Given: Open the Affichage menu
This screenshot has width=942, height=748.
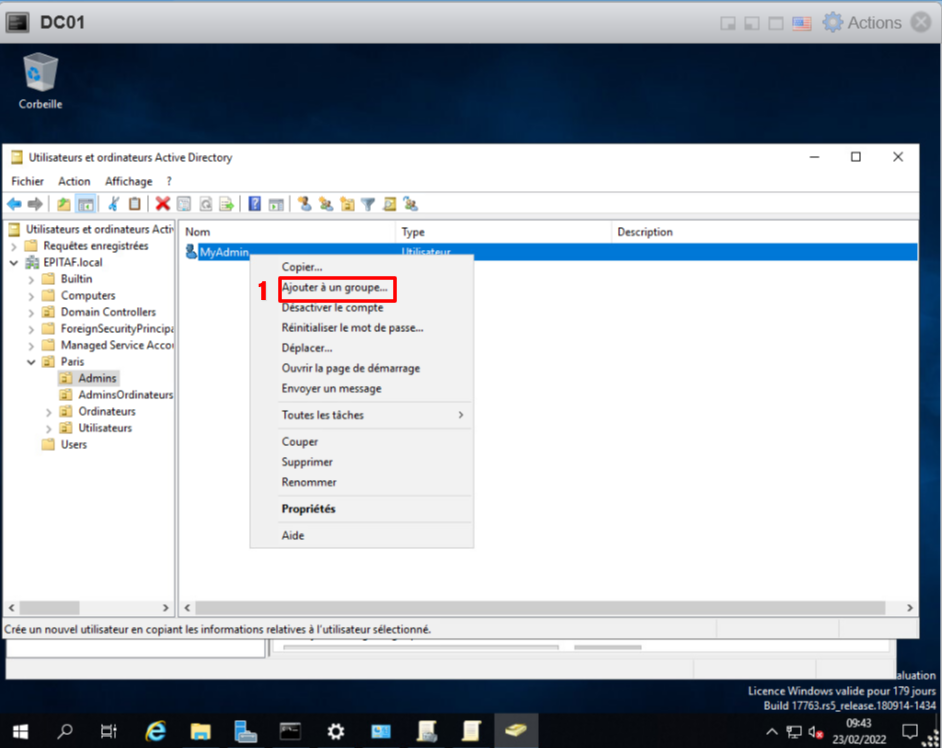Looking at the screenshot, I should [x=128, y=181].
